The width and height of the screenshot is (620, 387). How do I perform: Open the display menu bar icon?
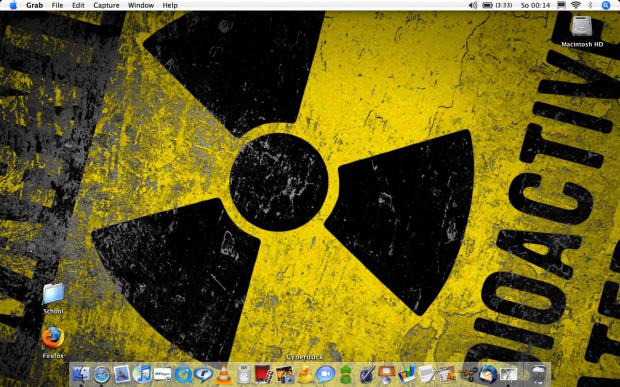[x=561, y=5]
